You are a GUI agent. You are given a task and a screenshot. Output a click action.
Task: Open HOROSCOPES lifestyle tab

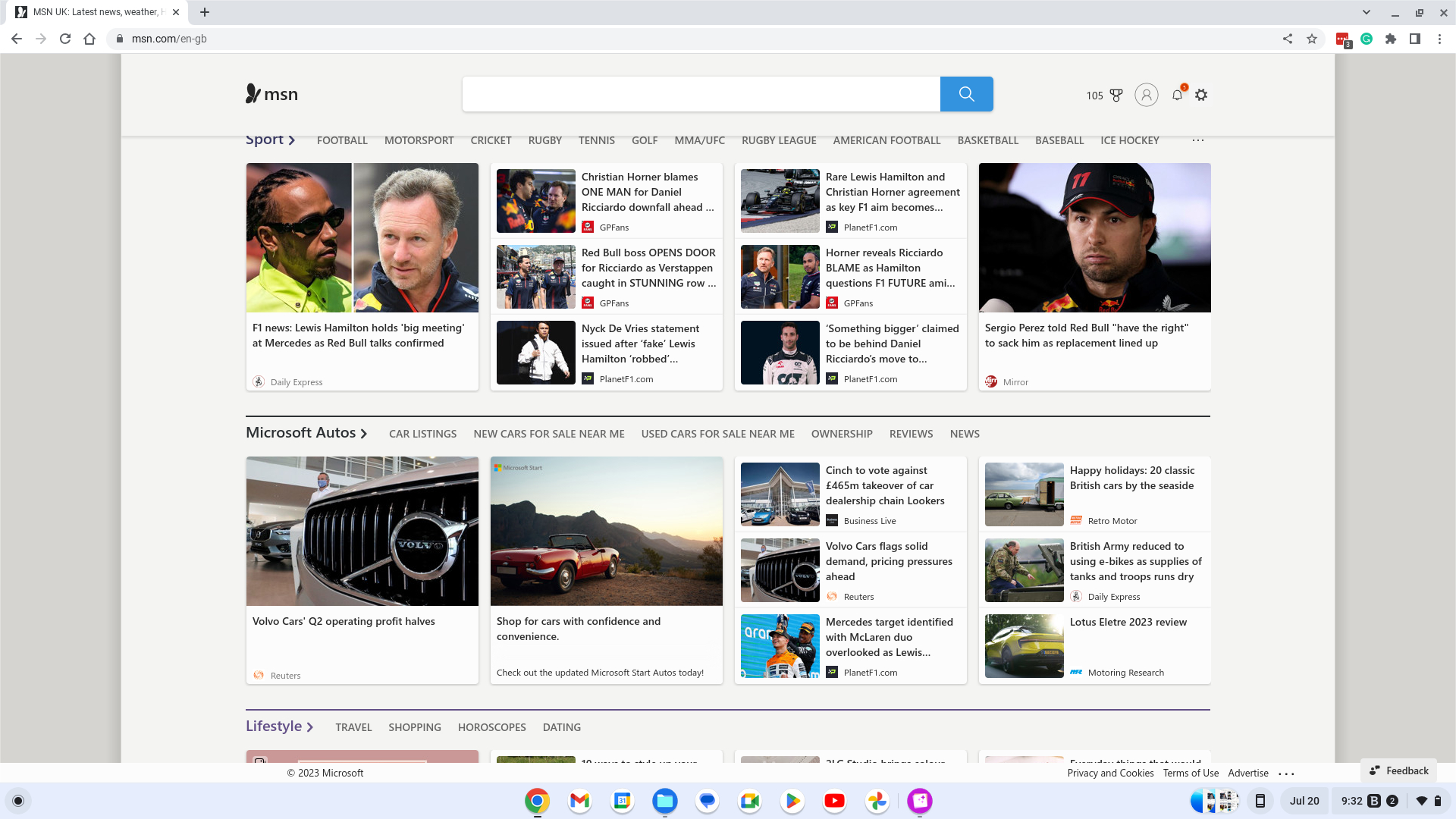pos(491,727)
